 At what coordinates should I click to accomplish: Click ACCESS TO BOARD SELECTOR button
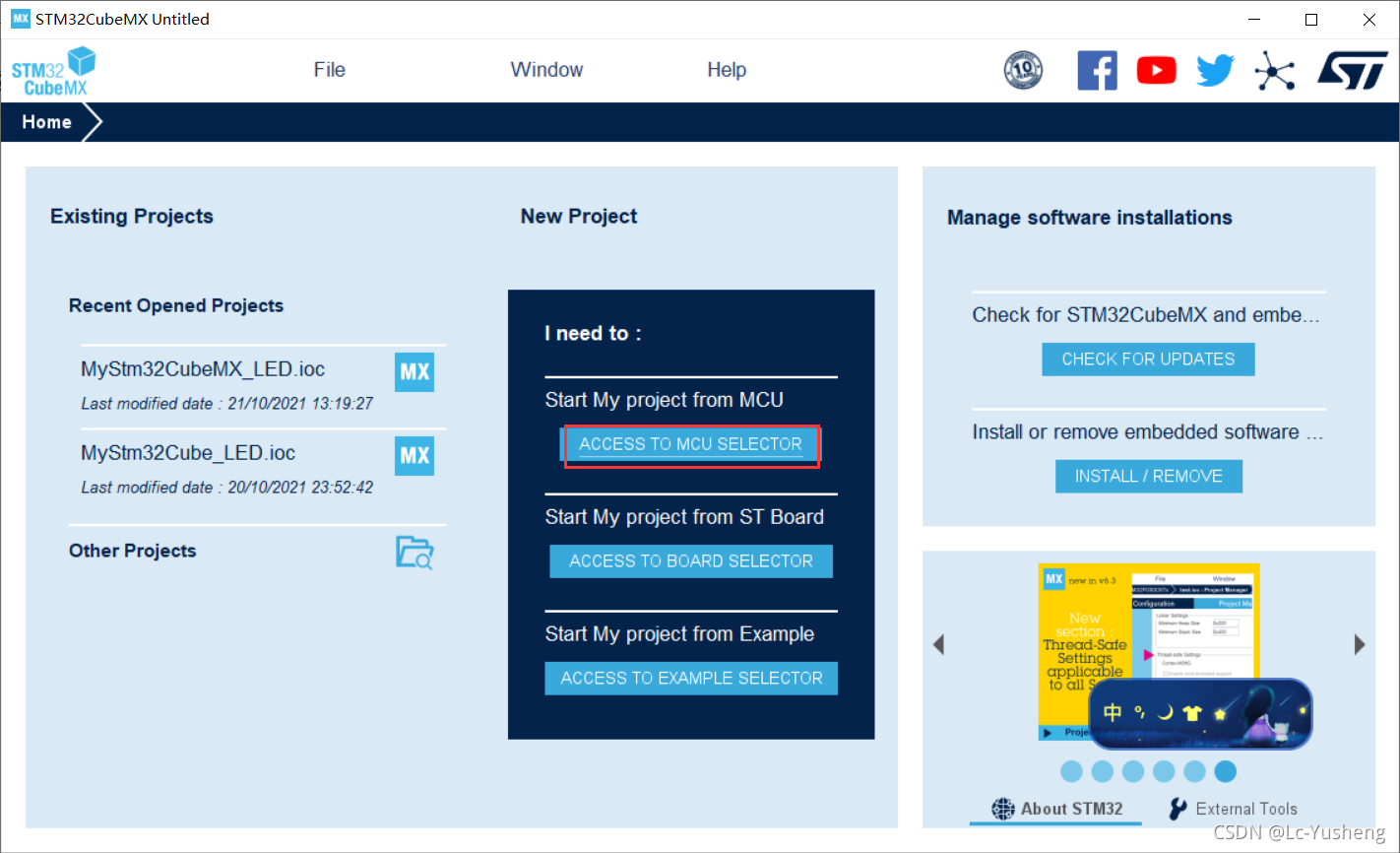pos(691,561)
